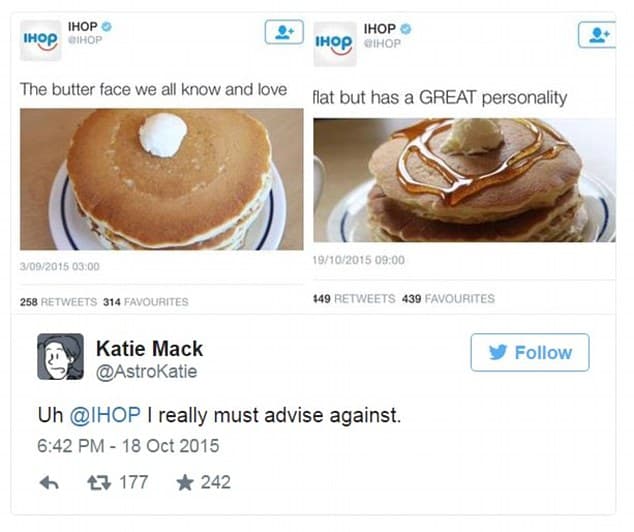Retweet Katie Mack's tweet
This screenshot has height=532, width=634.
coord(99,482)
